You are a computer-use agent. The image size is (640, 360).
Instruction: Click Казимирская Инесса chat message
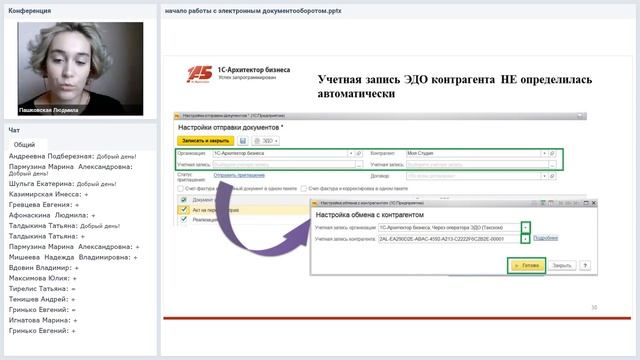[x=49, y=194]
